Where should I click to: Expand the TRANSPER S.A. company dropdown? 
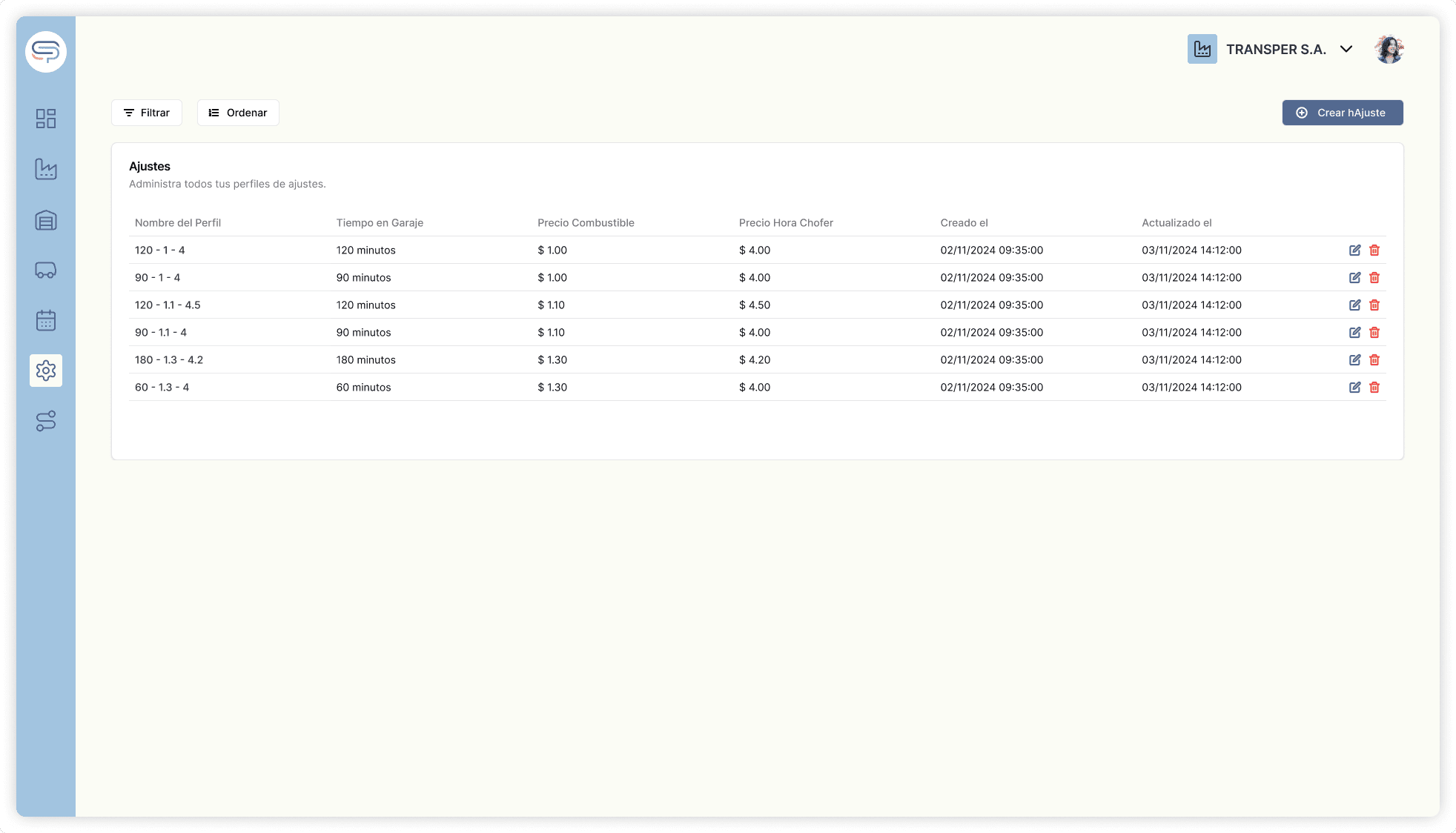click(x=1346, y=49)
